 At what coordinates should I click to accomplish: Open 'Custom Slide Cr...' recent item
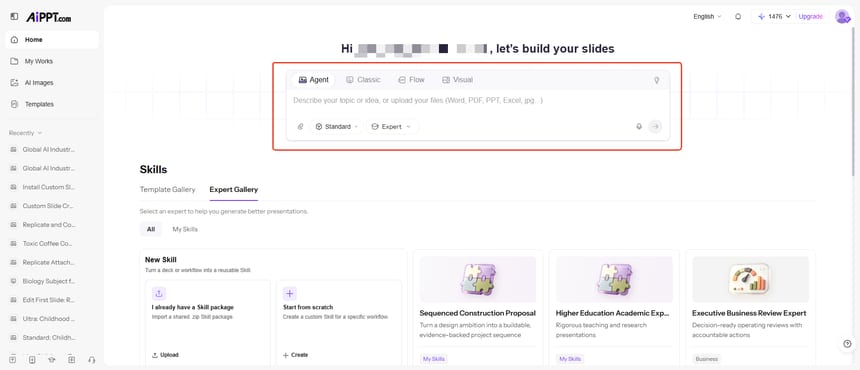point(48,206)
